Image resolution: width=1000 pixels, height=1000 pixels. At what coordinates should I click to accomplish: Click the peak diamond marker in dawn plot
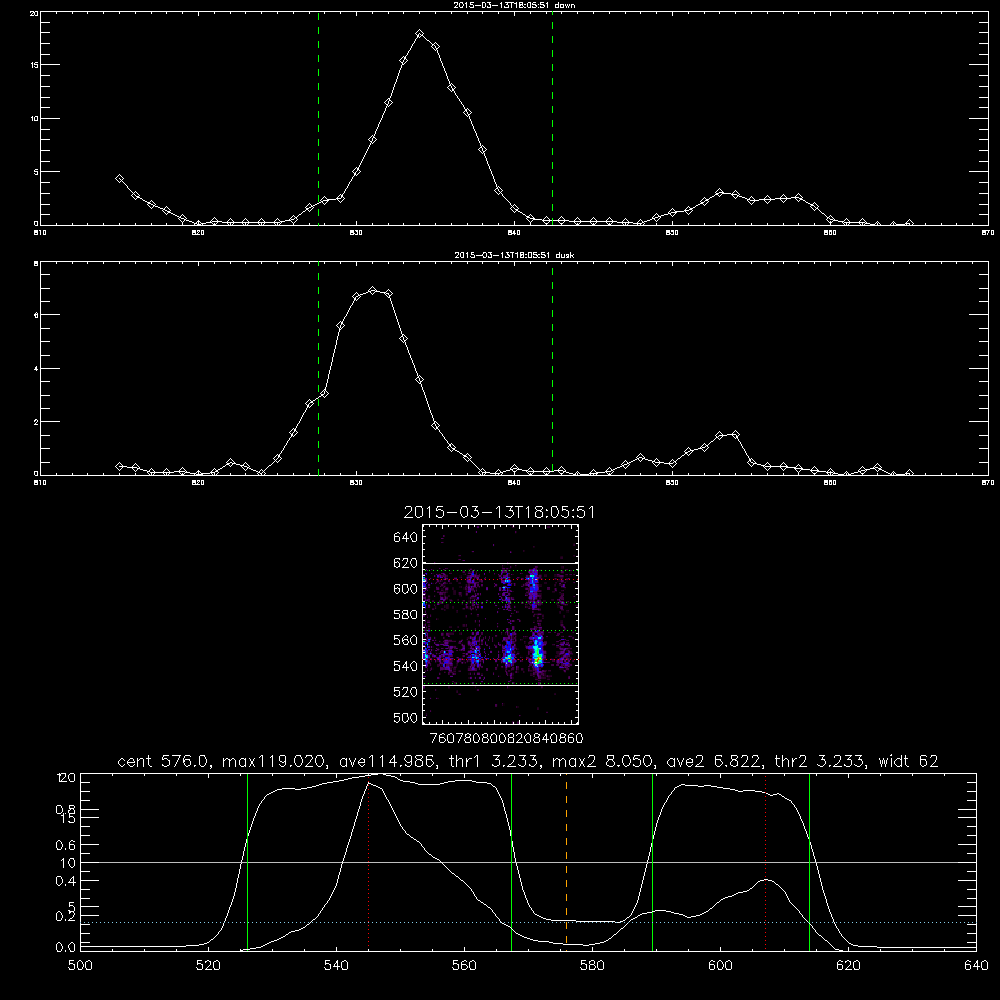pyautogui.click(x=420, y=33)
